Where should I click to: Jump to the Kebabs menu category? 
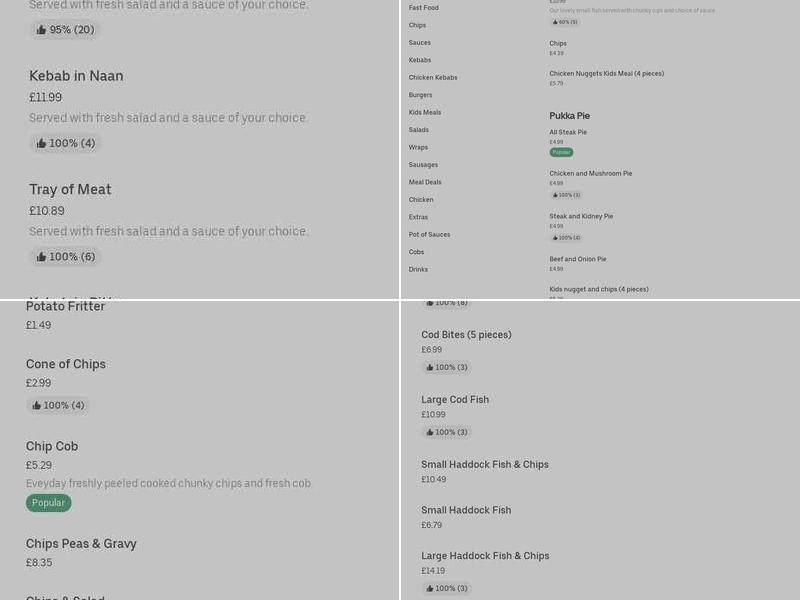[x=420, y=60]
